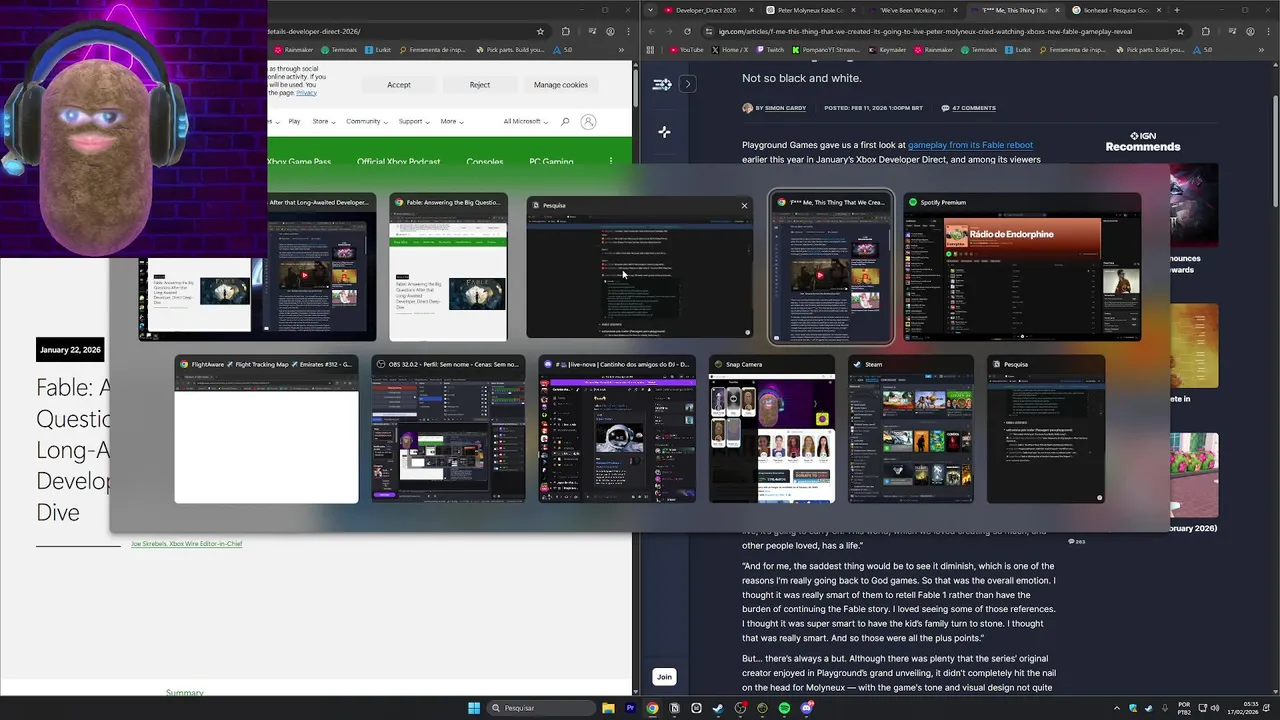Click search icon on Xbox site
This screenshot has width=1280, height=720.
(565, 122)
